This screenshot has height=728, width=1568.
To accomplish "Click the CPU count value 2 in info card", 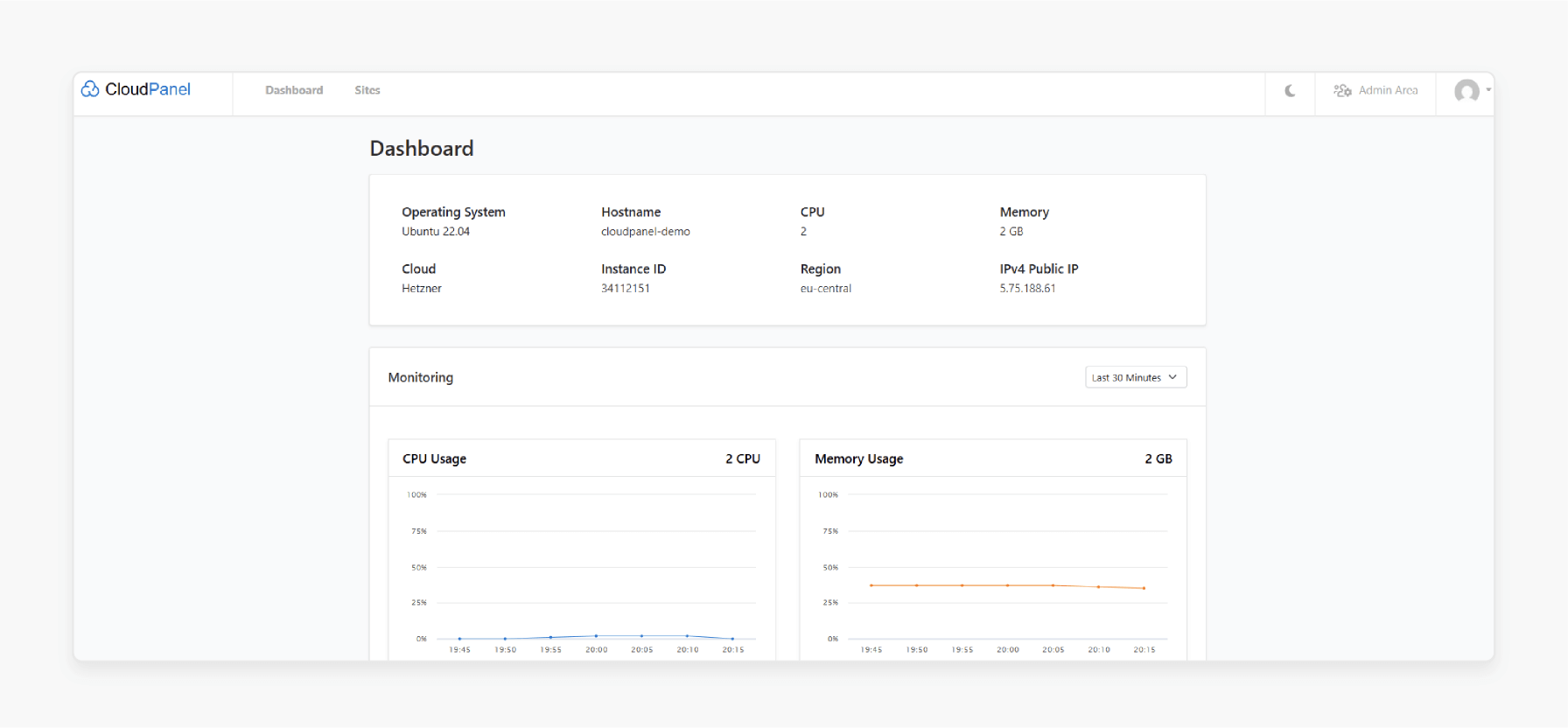I will tap(803, 232).
